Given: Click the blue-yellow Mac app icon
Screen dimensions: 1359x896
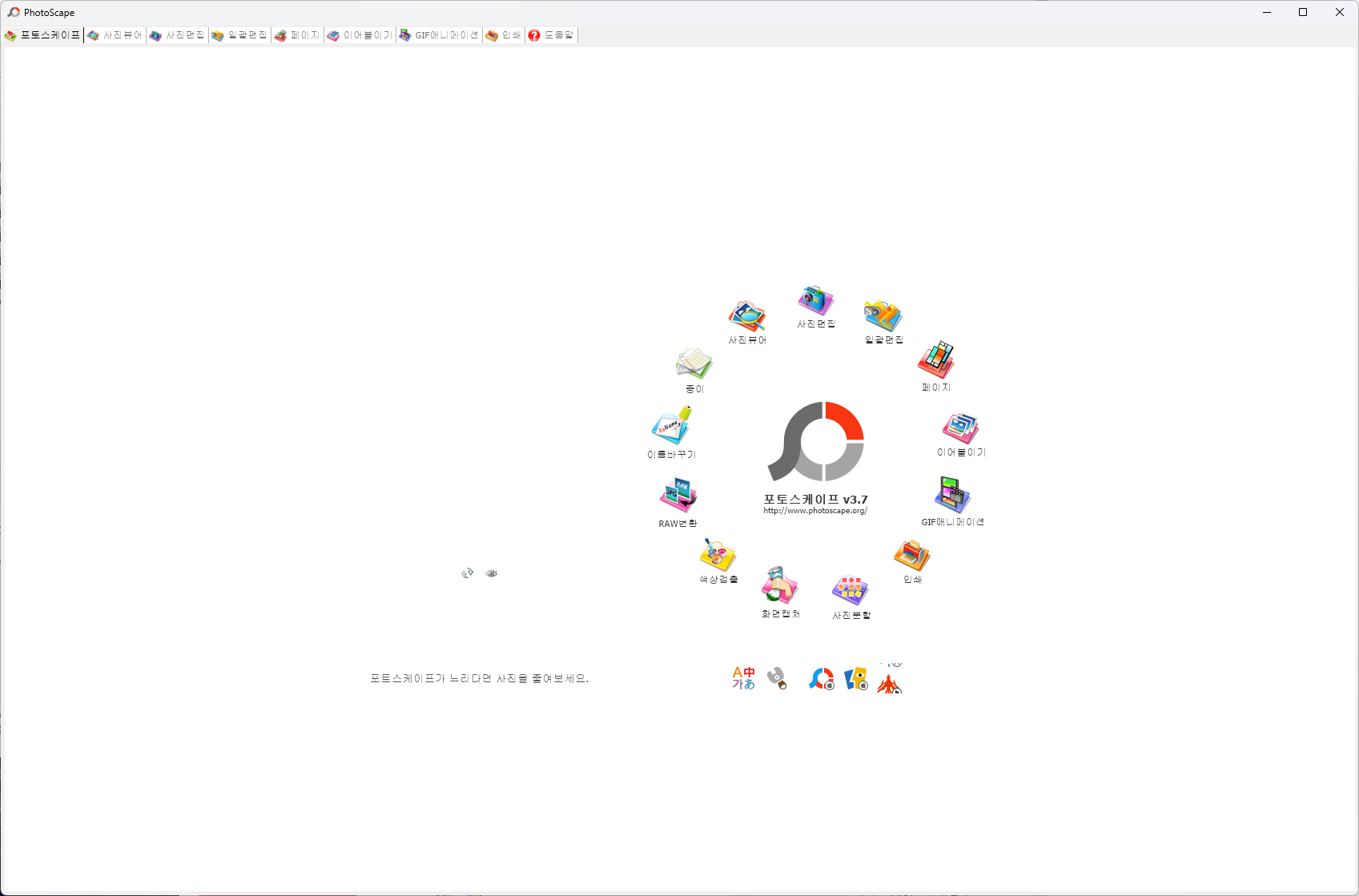Looking at the screenshot, I should pos(856,679).
